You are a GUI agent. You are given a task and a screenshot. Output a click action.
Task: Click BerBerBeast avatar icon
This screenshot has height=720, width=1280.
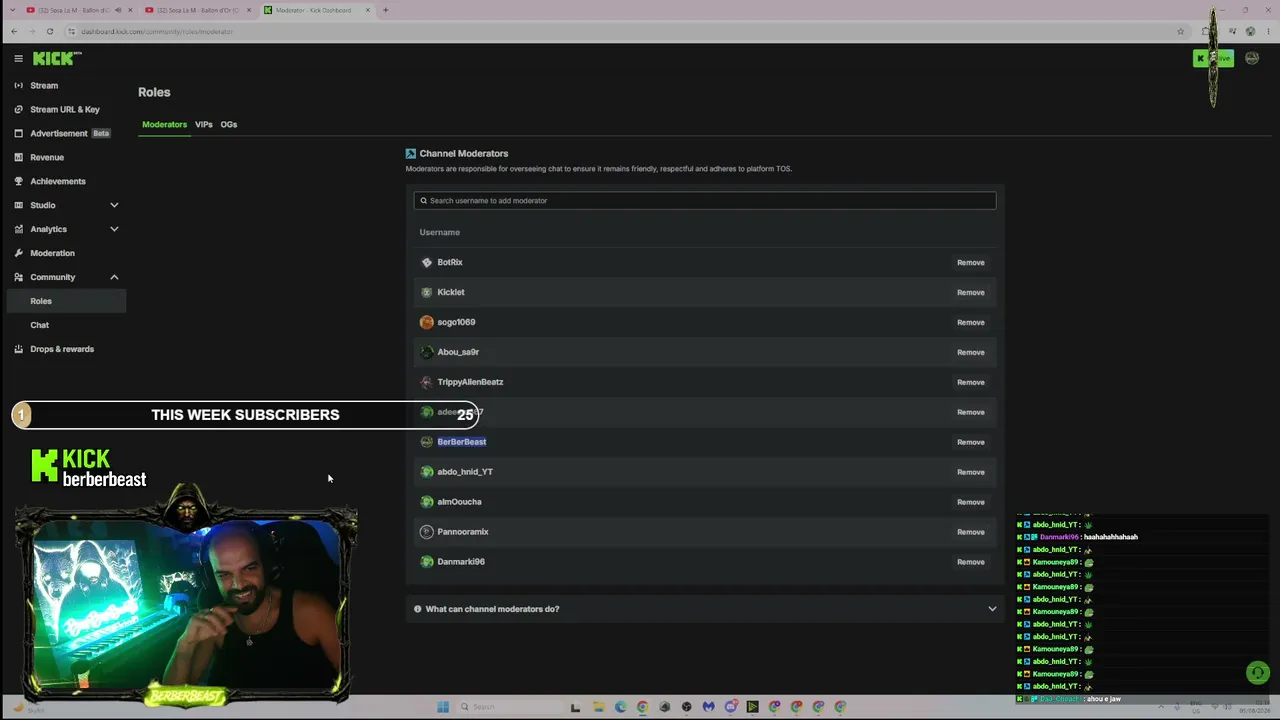tap(427, 442)
